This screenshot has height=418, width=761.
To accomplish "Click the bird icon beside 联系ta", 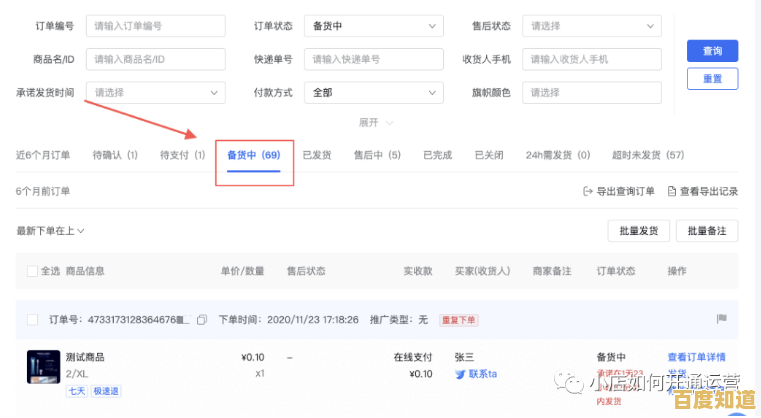I will (460, 374).
